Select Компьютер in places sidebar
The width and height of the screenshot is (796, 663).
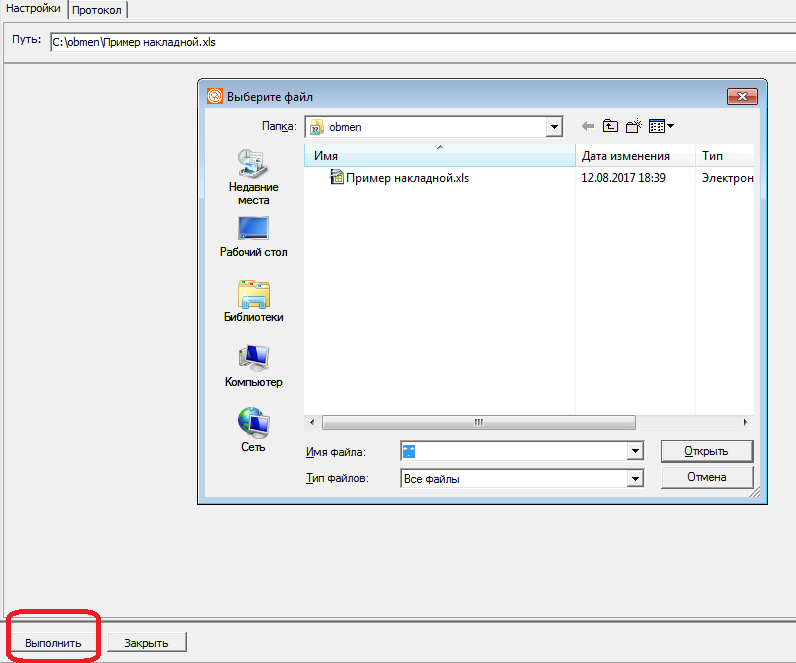[x=253, y=366]
